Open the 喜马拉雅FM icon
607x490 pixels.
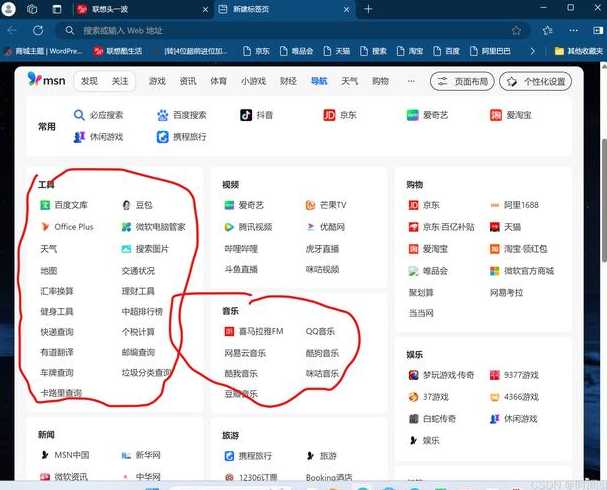click(x=229, y=331)
